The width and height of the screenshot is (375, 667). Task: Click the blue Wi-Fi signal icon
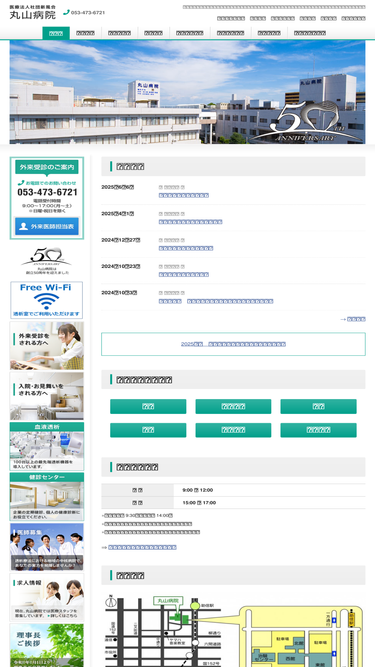point(47,301)
